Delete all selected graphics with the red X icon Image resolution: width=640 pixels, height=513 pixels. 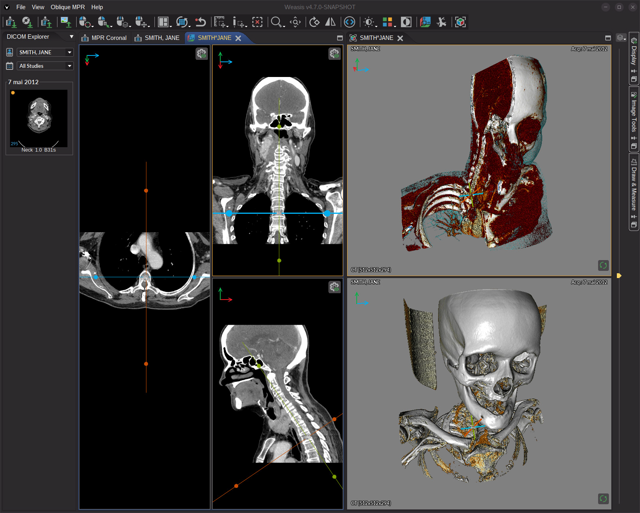[x=257, y=22]
